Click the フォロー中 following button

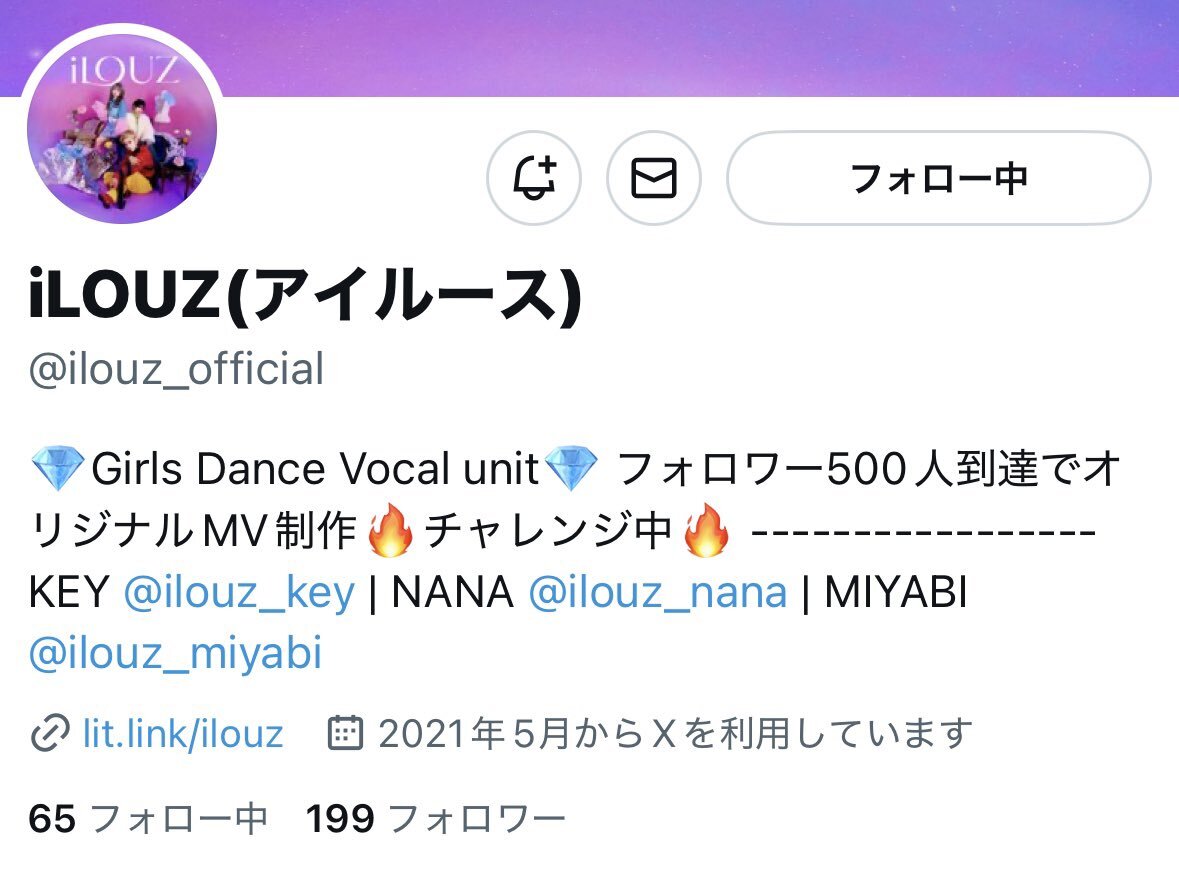pos(938,178)
